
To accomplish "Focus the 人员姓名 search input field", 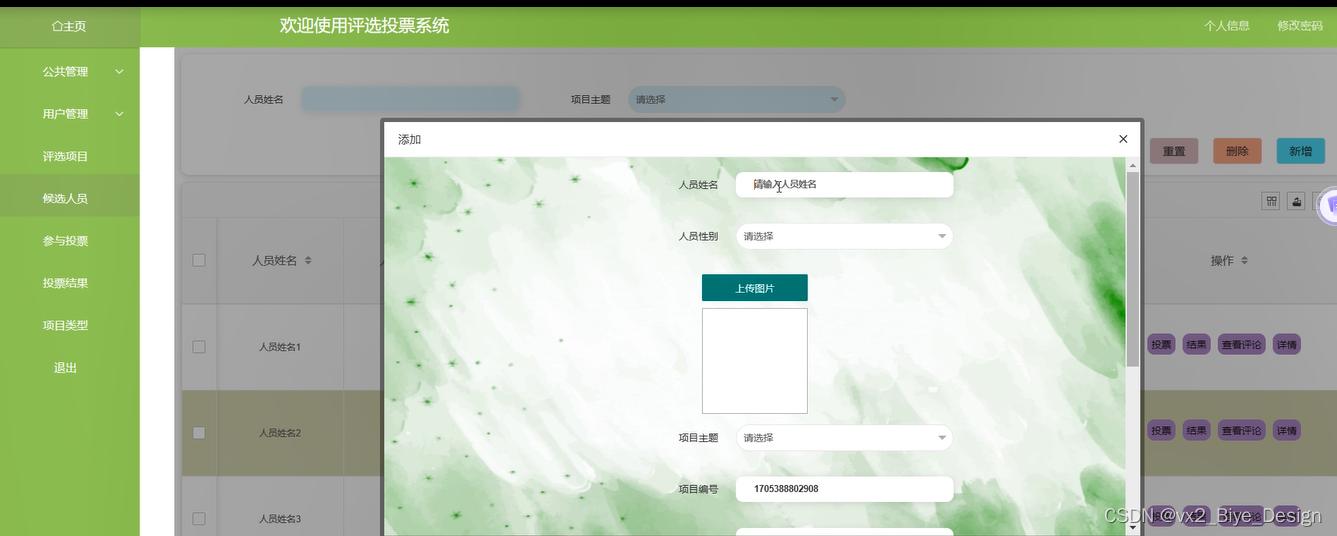I will 410,99.
